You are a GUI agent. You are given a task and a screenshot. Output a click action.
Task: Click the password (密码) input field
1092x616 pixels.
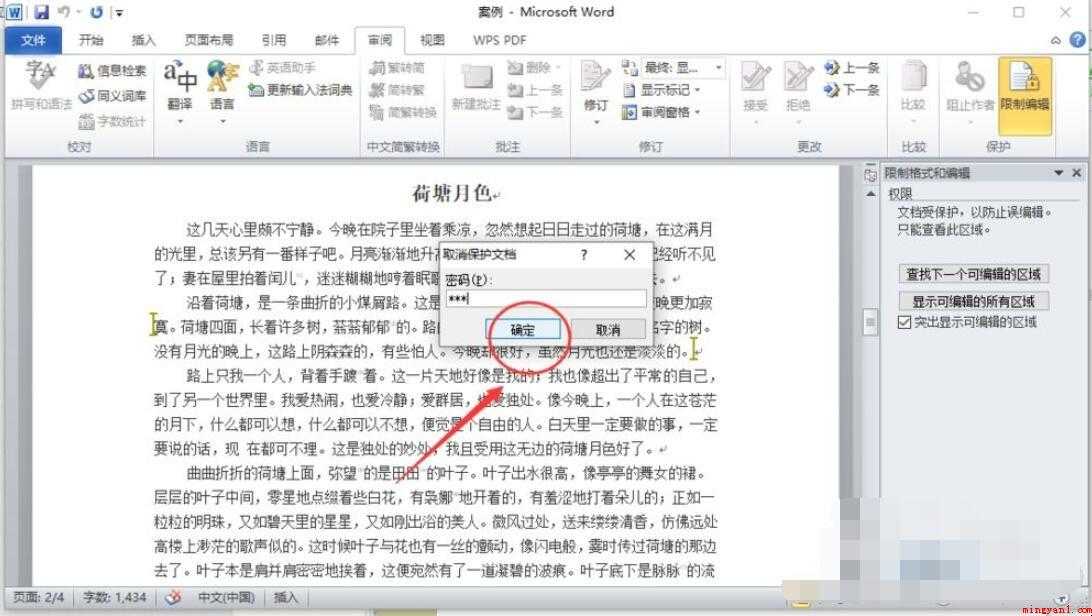tap(546, 299)
